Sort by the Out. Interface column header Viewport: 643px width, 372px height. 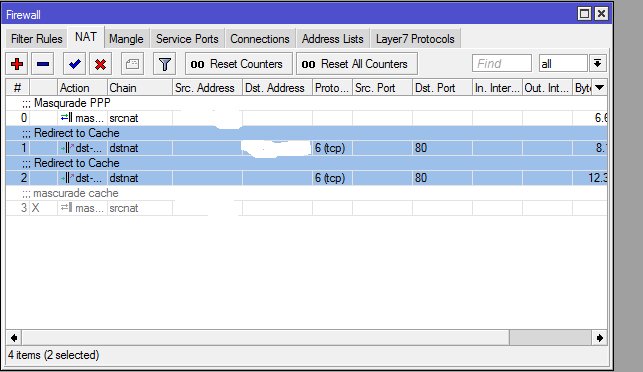547,88
